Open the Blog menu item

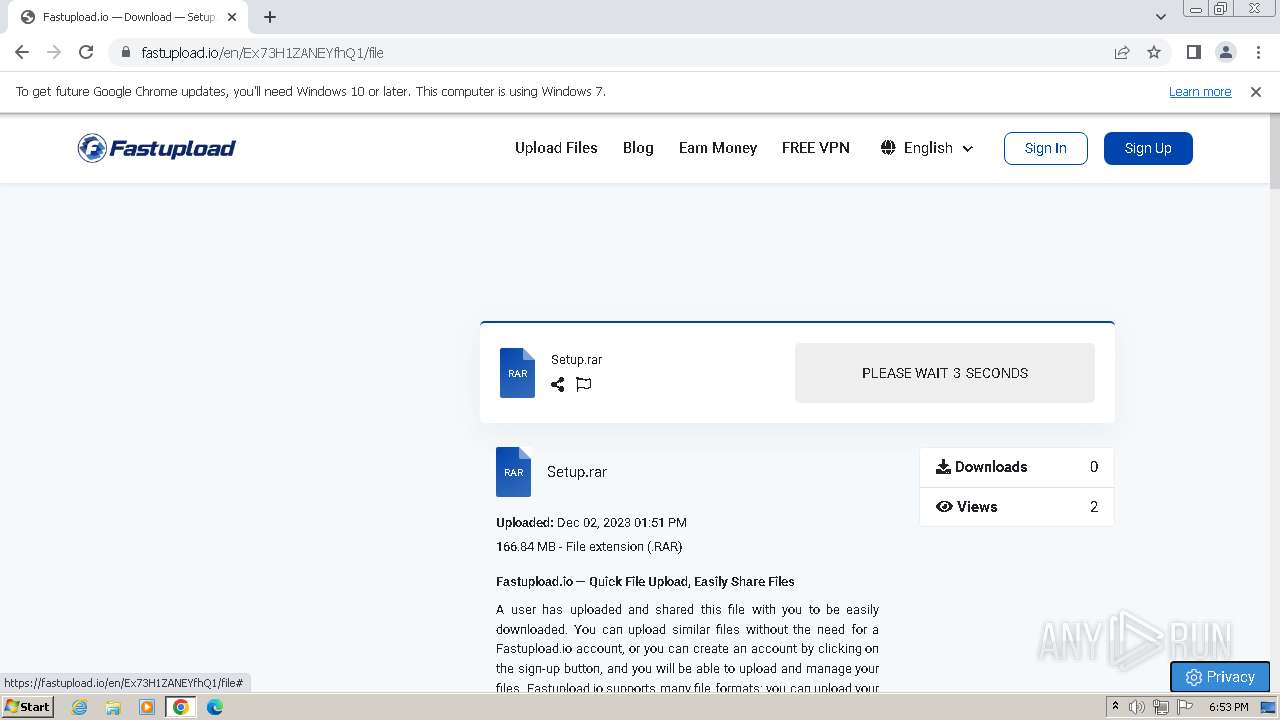tap(638, 147)
